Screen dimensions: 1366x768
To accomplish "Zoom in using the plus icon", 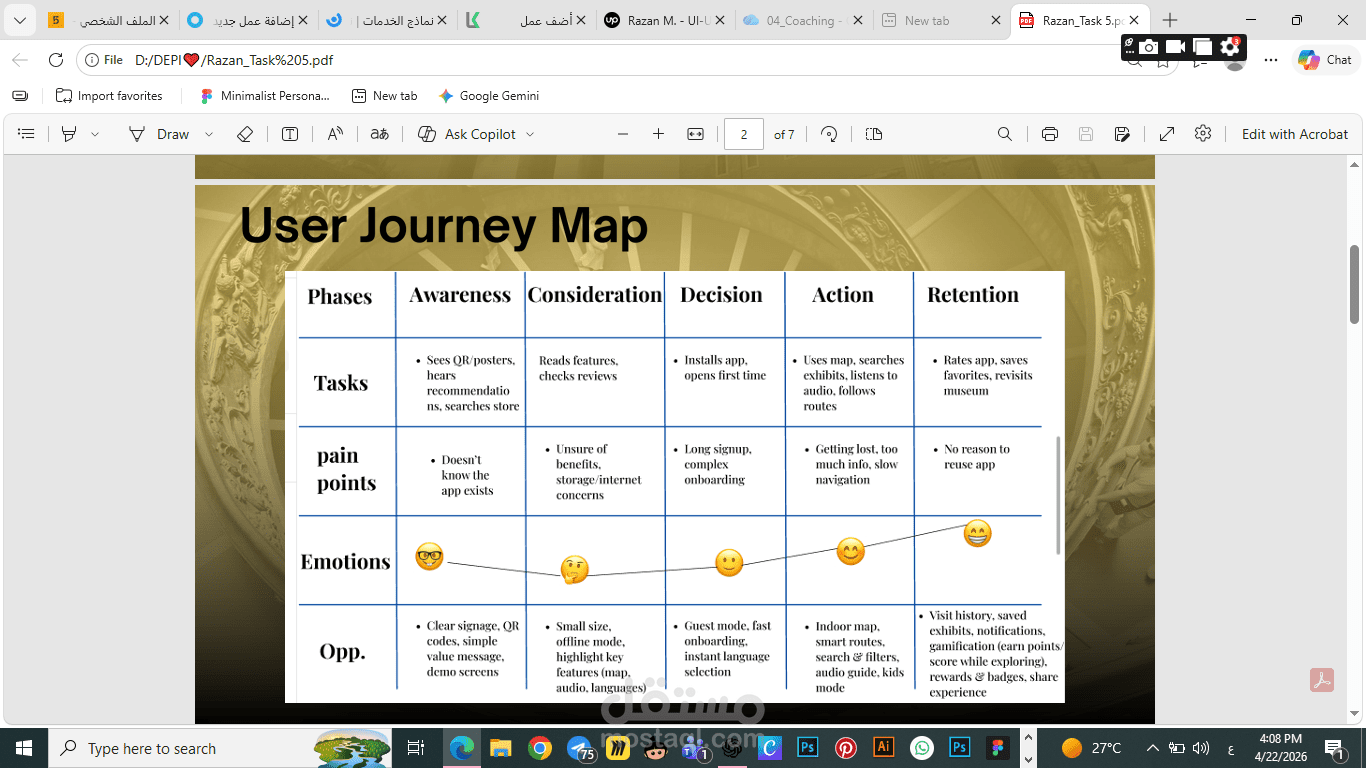I will click(x=658, y=134).
